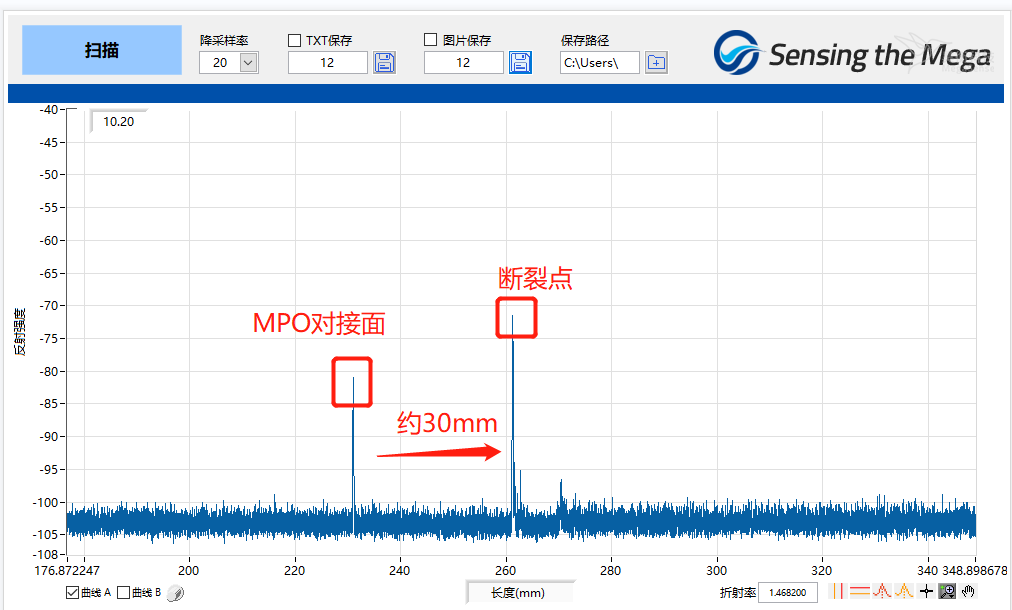Enable the TXT保存 checkbox
The height and width of the screenshot is (610, 1012).
pyautogui.click(x=294, y=40)
